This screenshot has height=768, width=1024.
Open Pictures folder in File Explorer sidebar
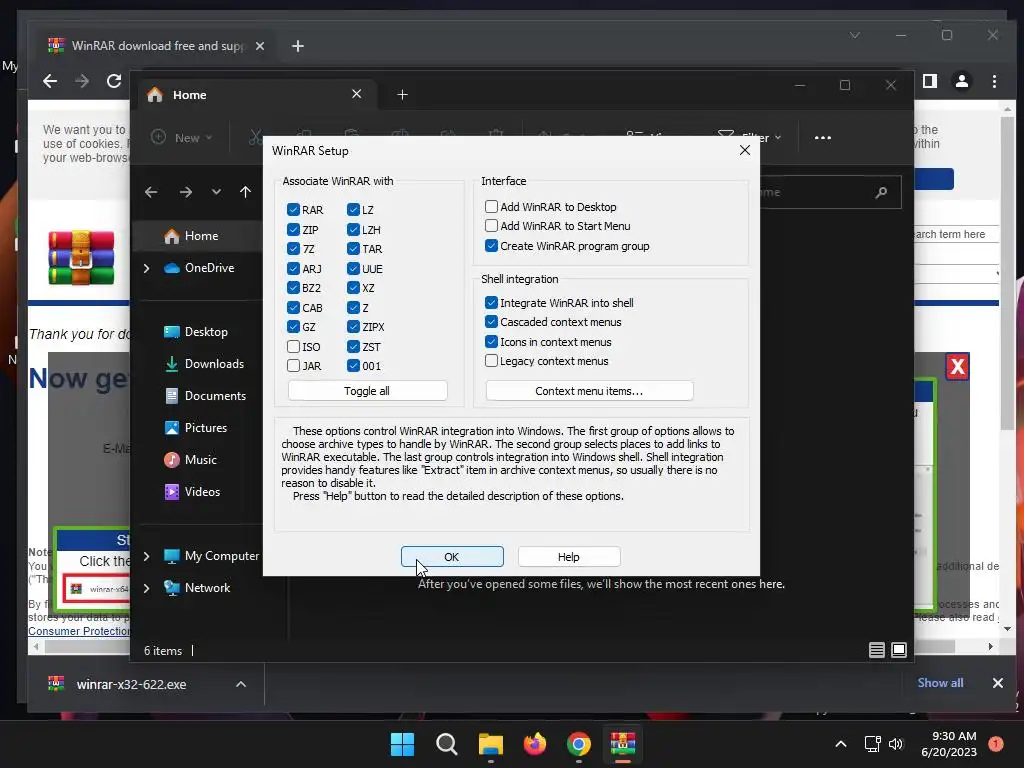[x=195, y=428]
